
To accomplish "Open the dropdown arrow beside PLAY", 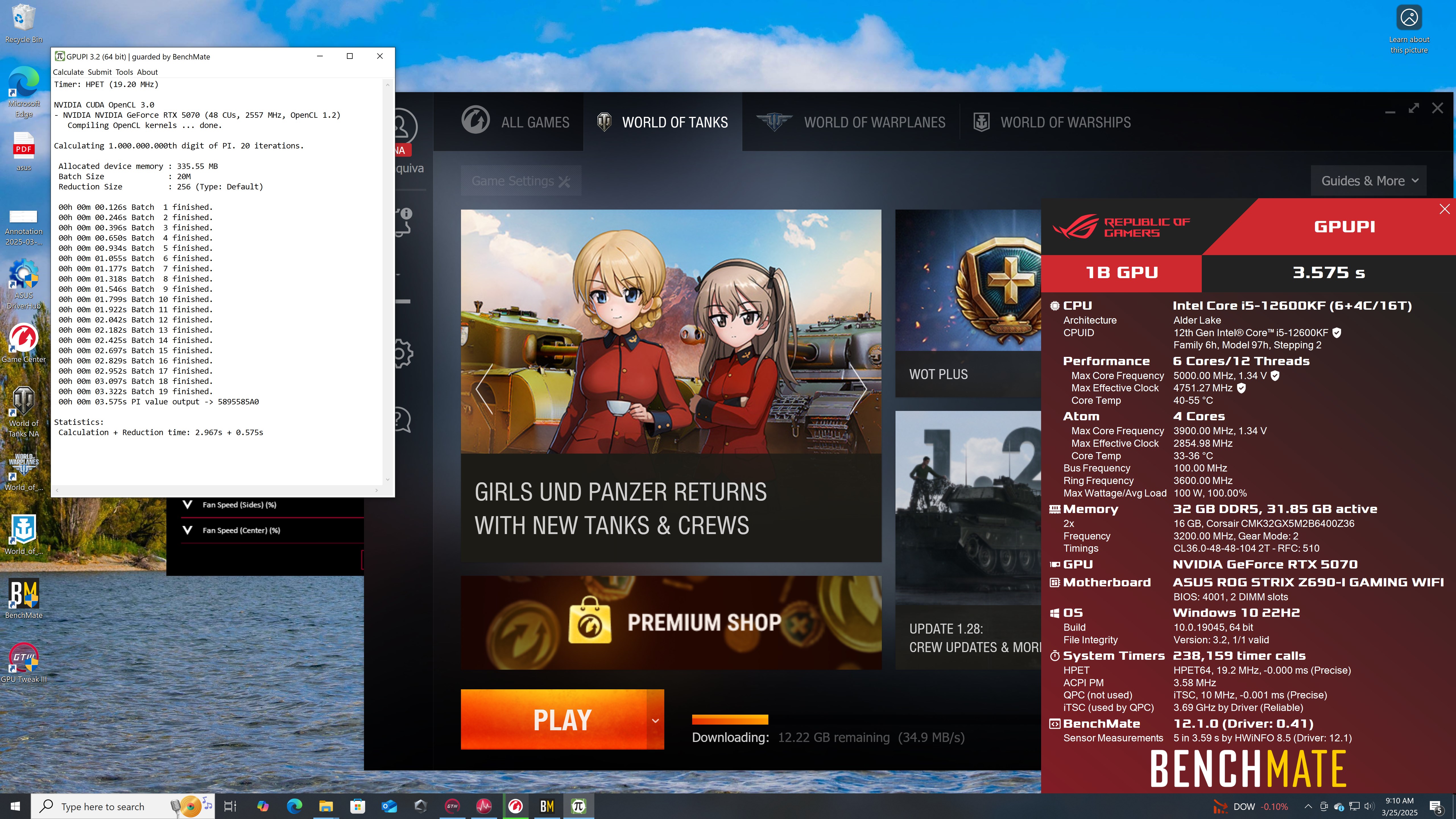I will click(655, 720).
